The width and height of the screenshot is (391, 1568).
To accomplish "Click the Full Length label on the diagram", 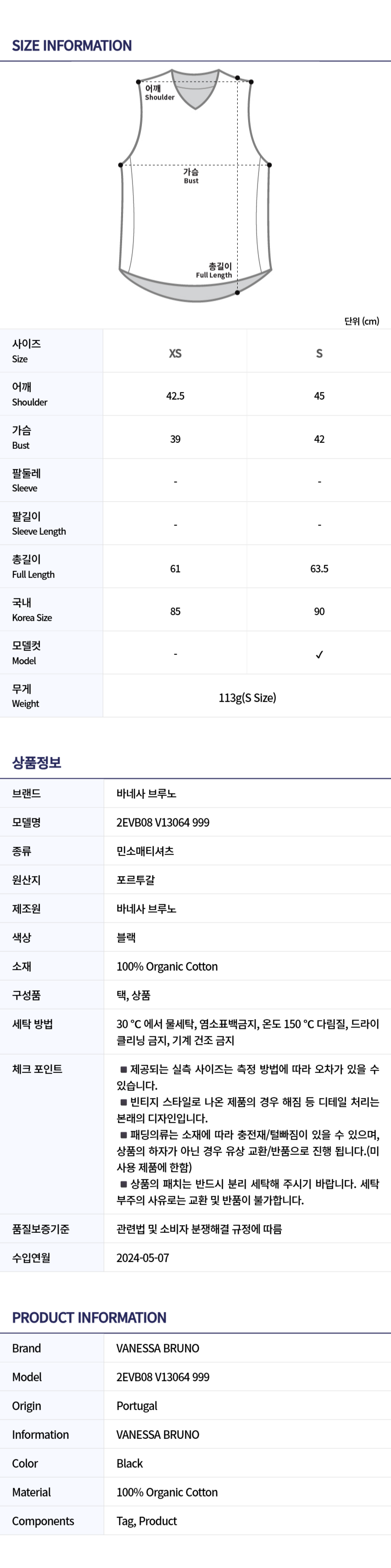I will click(213, 270).
